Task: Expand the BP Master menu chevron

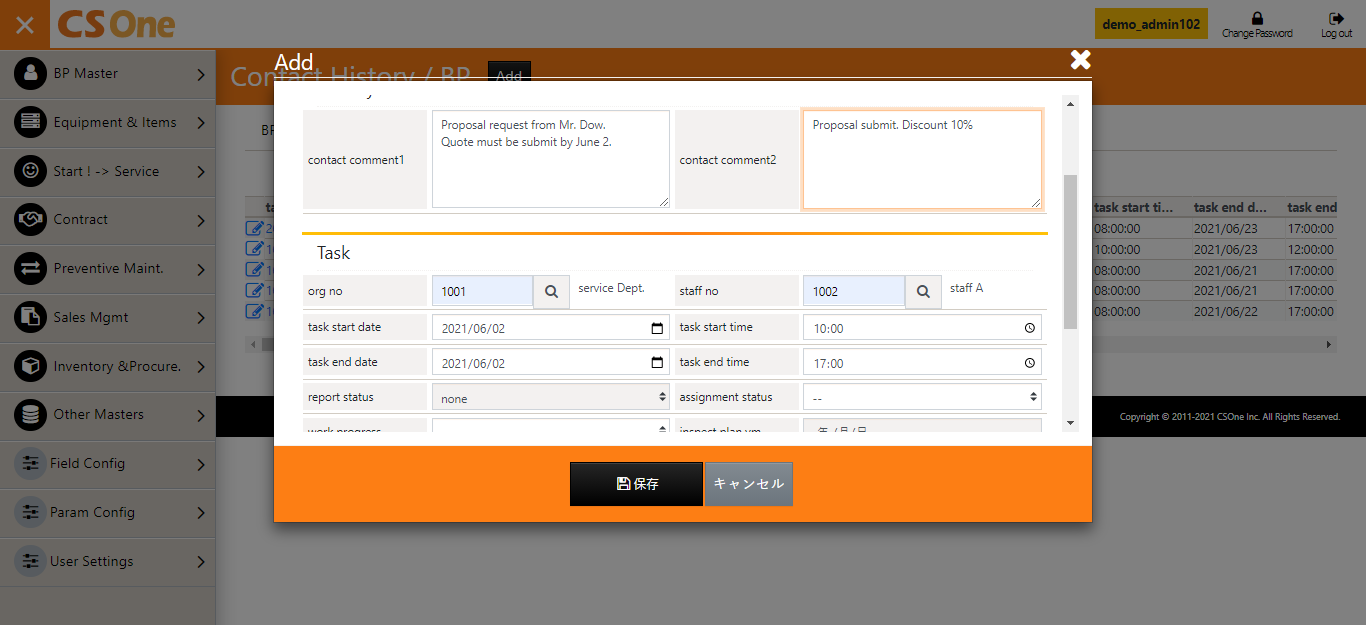Action: pos(200,74)
